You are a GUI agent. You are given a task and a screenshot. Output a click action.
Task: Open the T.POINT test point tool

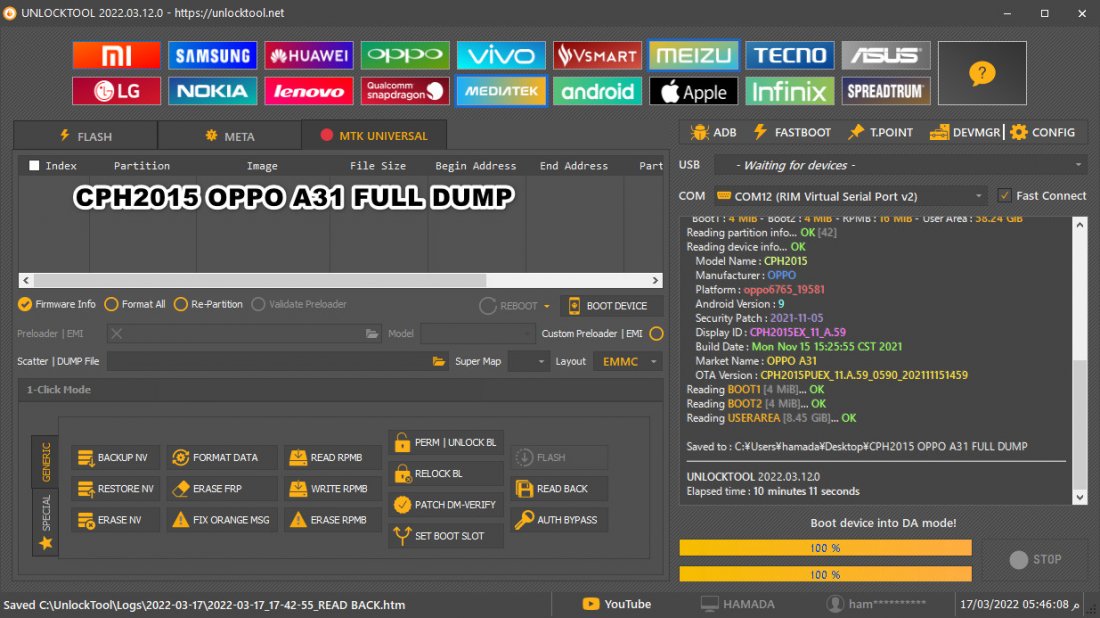(880, 133)
